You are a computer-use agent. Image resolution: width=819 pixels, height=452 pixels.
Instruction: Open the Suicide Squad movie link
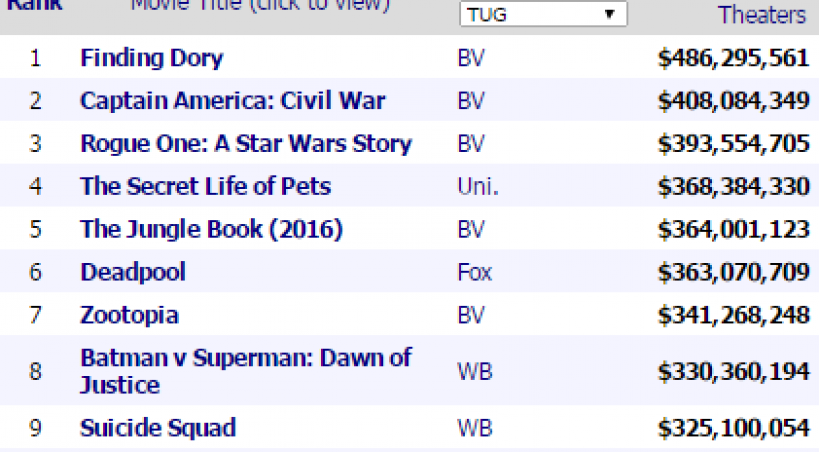pyautogui.click(x=158, y=428)
